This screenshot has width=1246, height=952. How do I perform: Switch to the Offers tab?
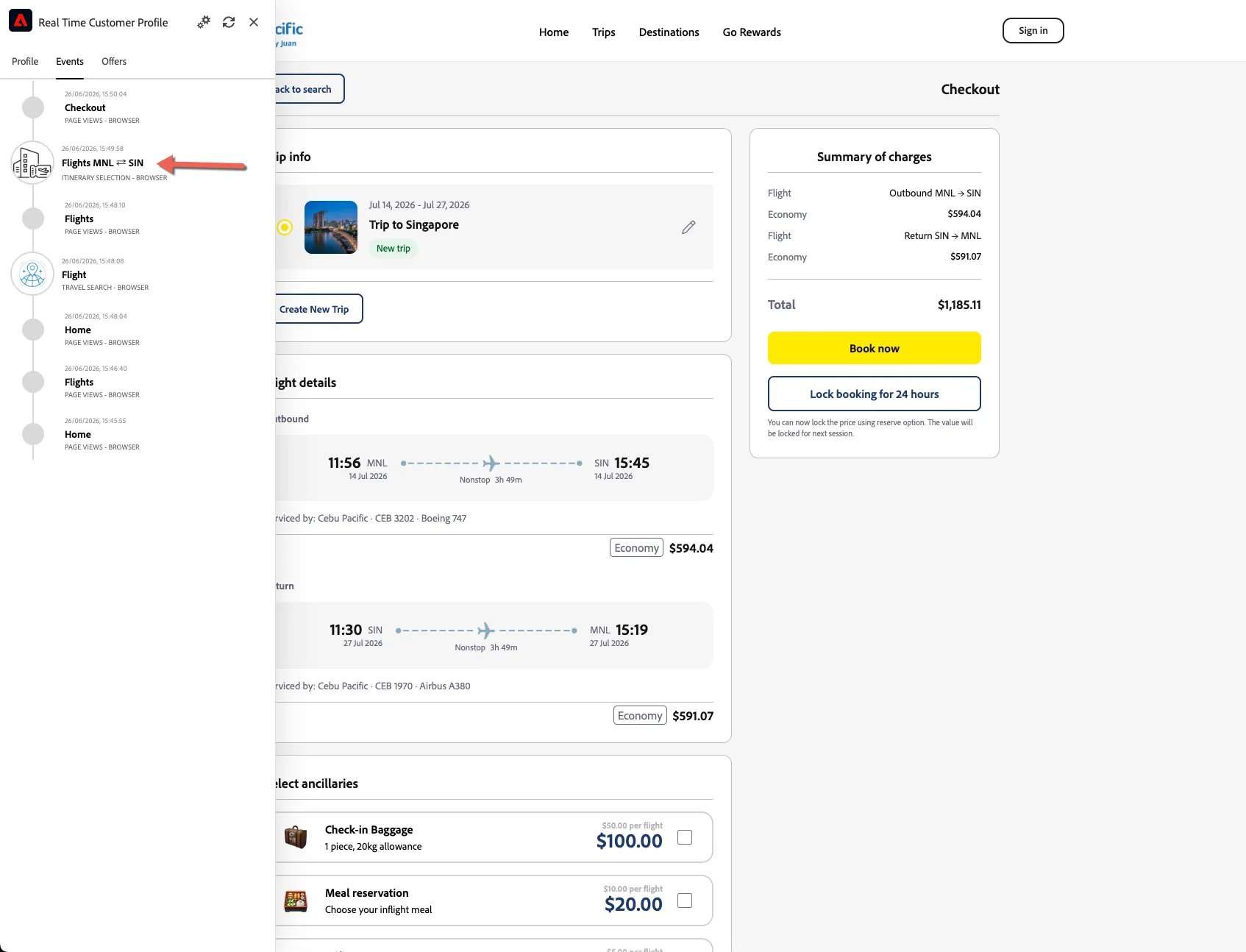click(x=114, y=62)
